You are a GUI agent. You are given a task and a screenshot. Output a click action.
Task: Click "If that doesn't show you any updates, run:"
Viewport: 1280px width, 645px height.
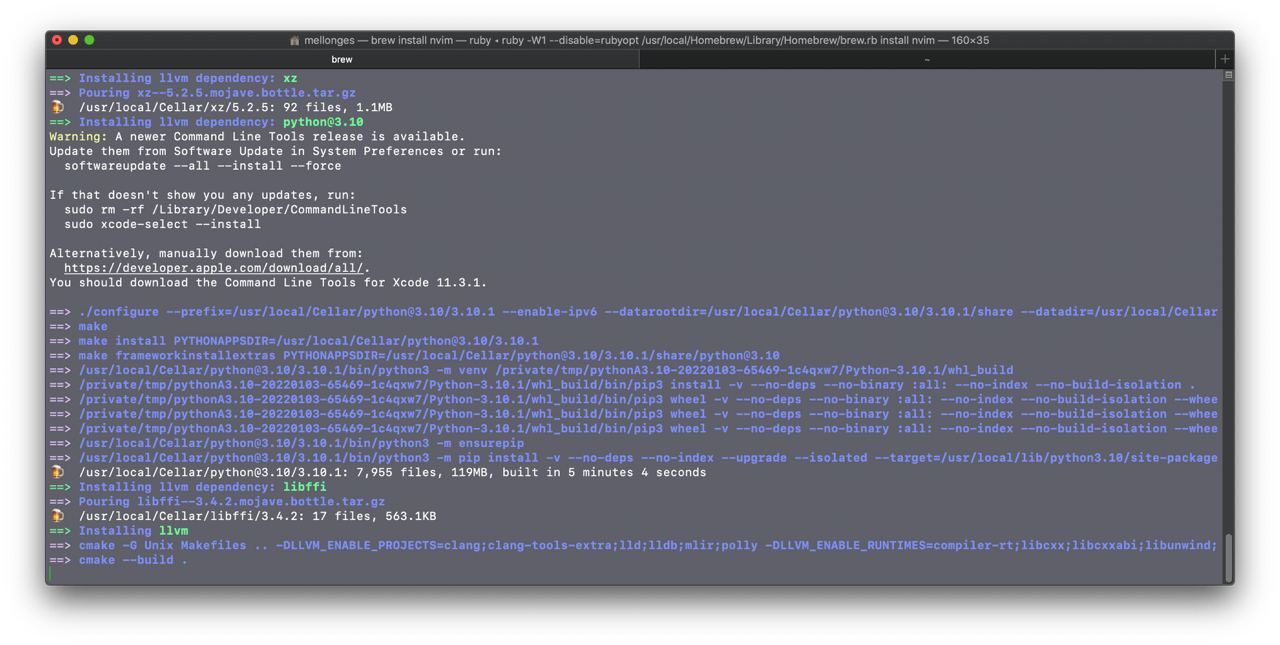point(202,195)
